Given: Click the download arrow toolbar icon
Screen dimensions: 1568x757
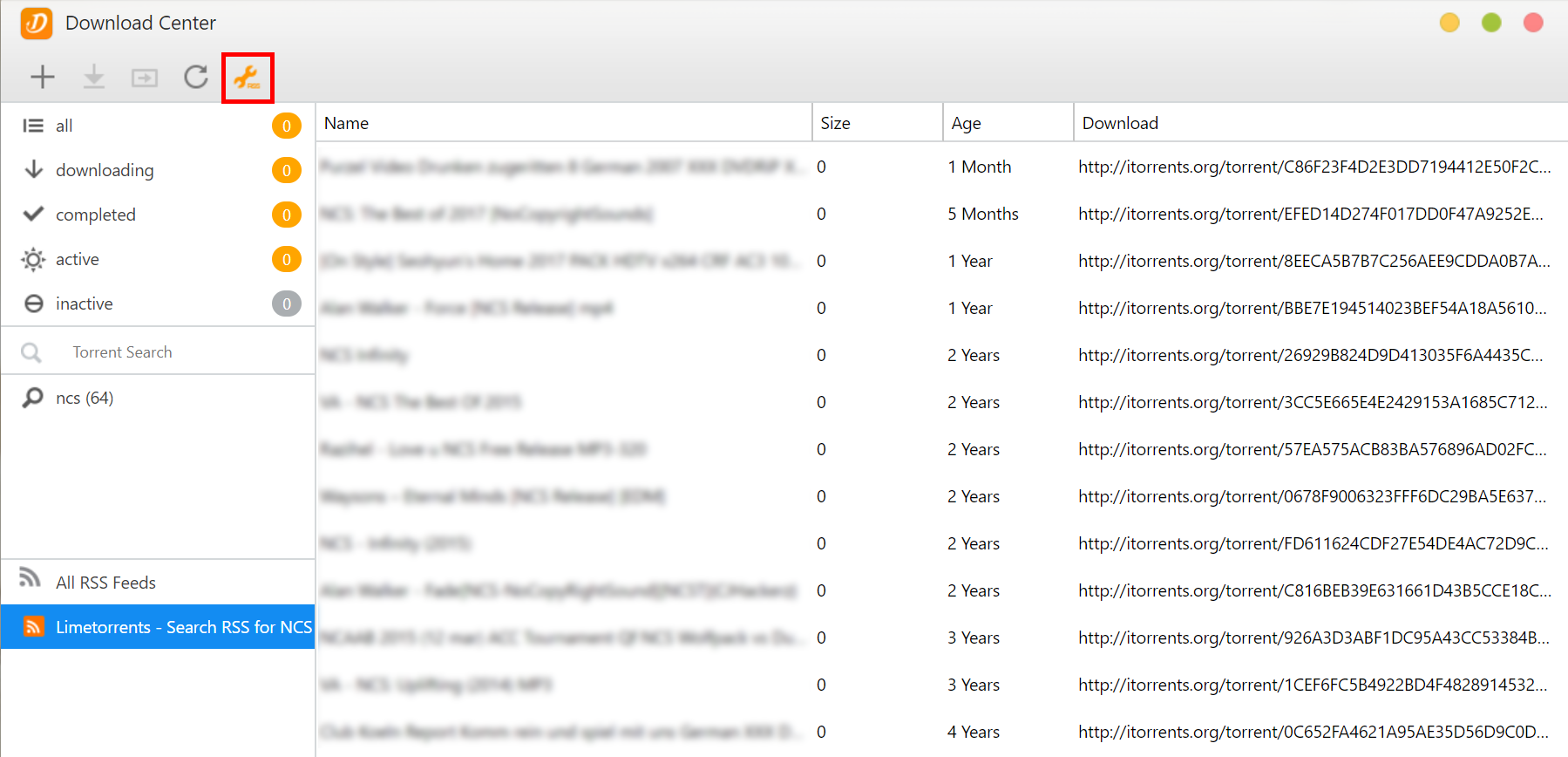Looking at the screenshot, I should point(93,77).
